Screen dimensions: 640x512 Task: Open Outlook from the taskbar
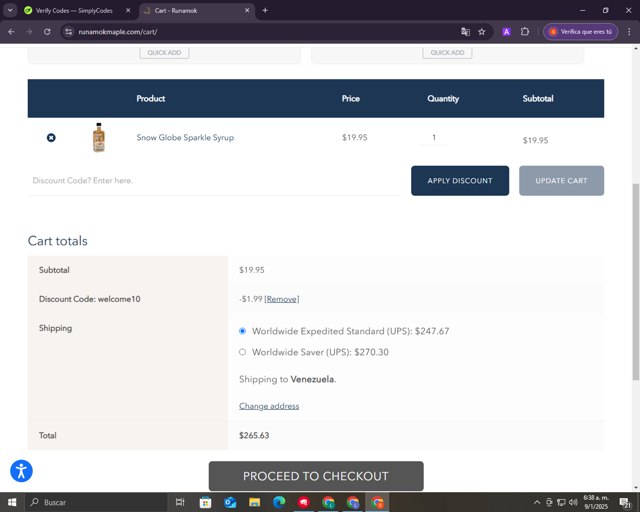(230, 502)
